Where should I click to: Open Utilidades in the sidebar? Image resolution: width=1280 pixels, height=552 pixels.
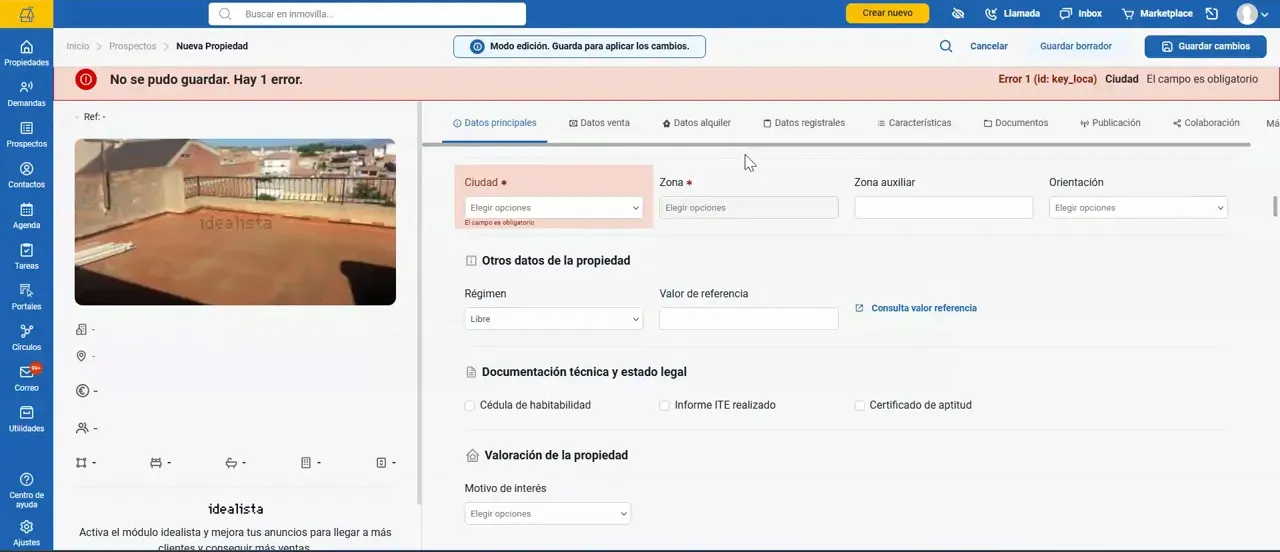[26, 420]
